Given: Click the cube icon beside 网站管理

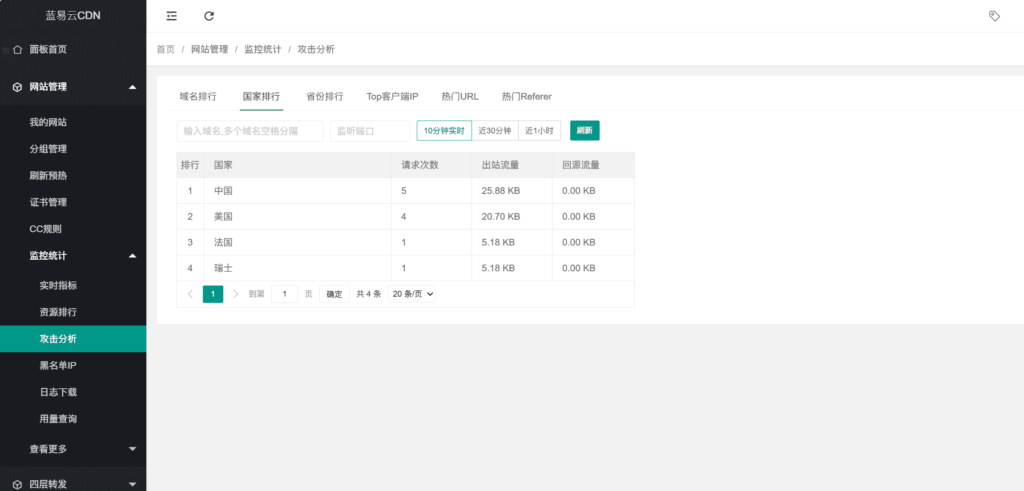Looking at the screenshot, I should [x=18, y=87].
